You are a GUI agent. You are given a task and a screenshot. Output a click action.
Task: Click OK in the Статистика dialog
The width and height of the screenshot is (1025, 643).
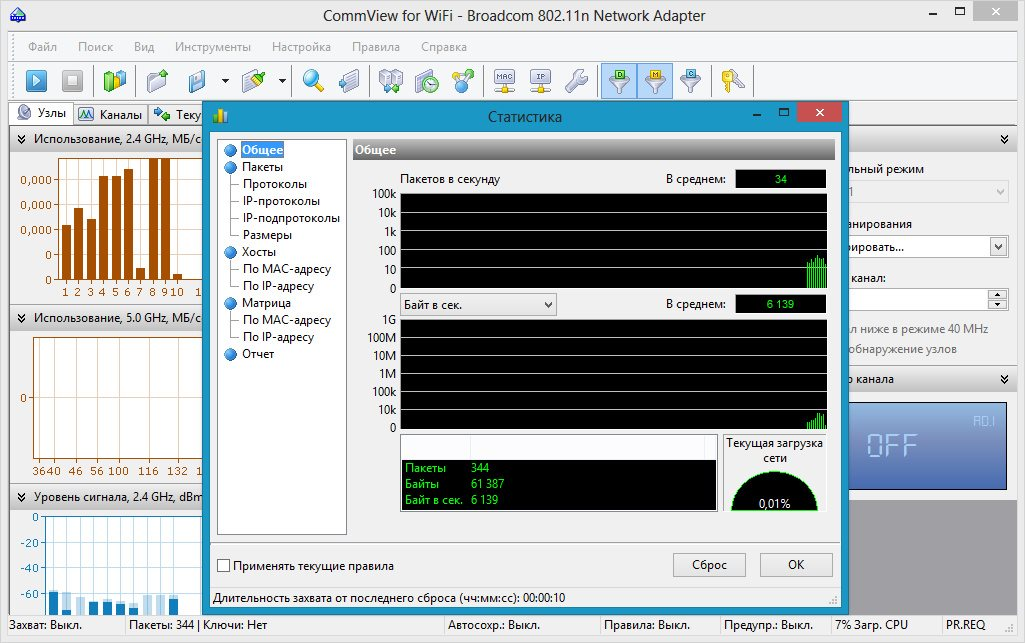coord(795,565)
